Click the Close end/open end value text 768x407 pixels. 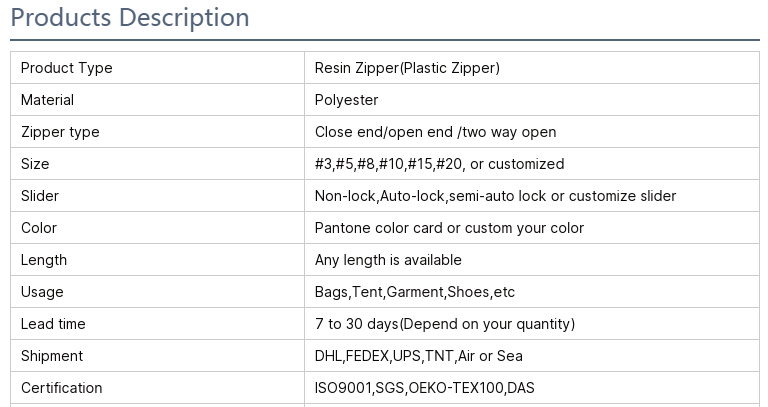pyautogui.click(x=435, y=132)
